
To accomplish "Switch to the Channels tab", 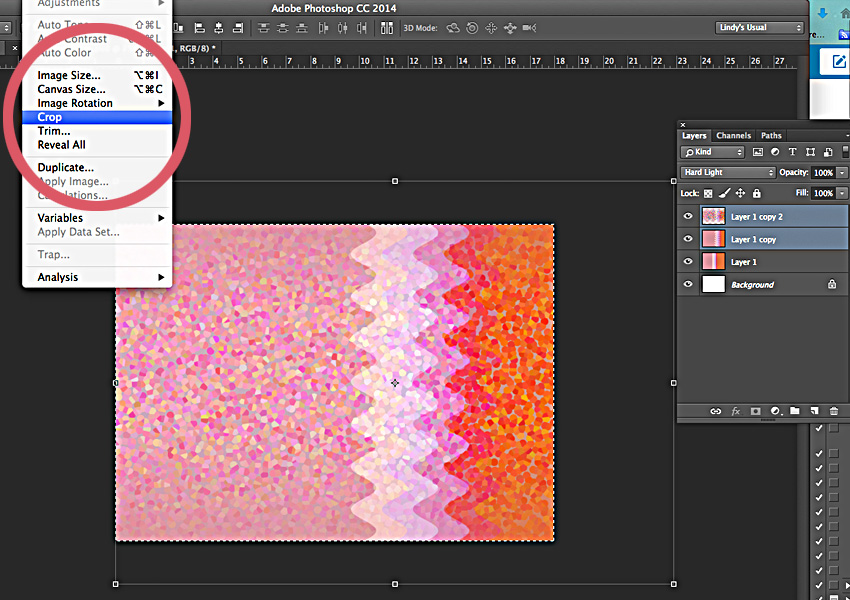I will [734, 135].
